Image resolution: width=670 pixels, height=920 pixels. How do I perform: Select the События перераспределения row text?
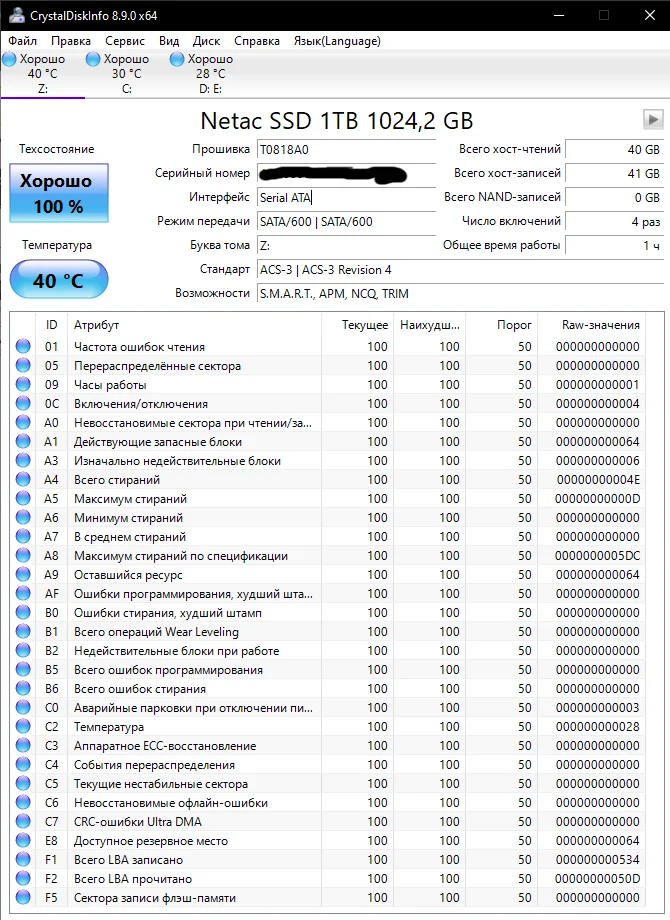pos(154,765)
